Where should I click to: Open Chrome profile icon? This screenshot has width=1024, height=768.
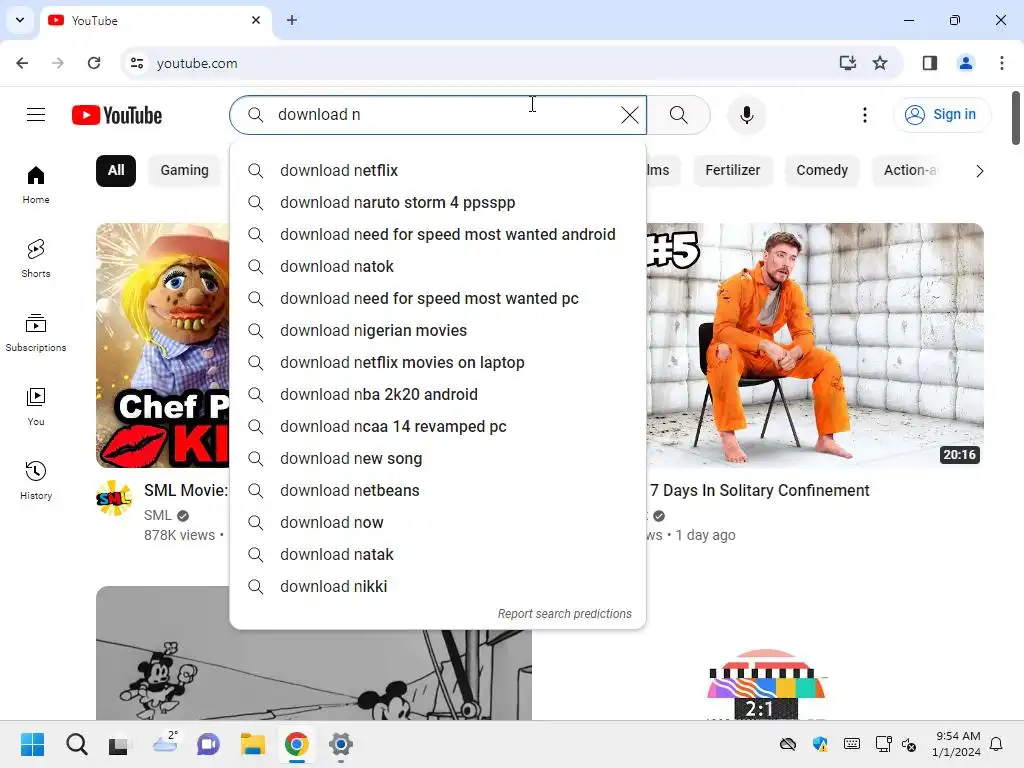tap(966, 63)
